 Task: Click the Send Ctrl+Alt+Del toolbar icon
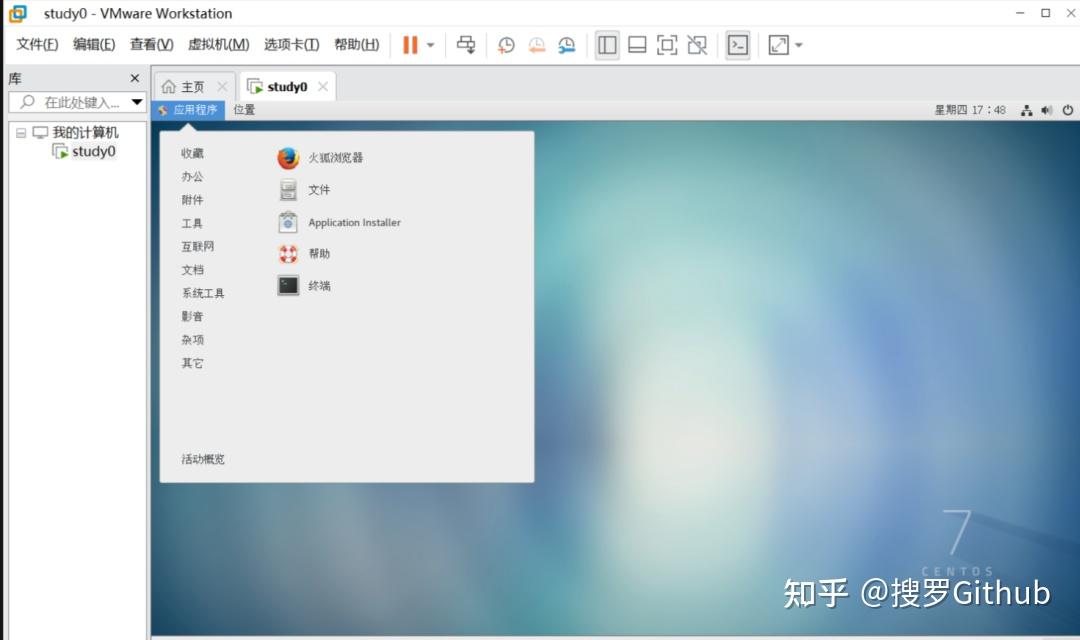coord(466,45)
